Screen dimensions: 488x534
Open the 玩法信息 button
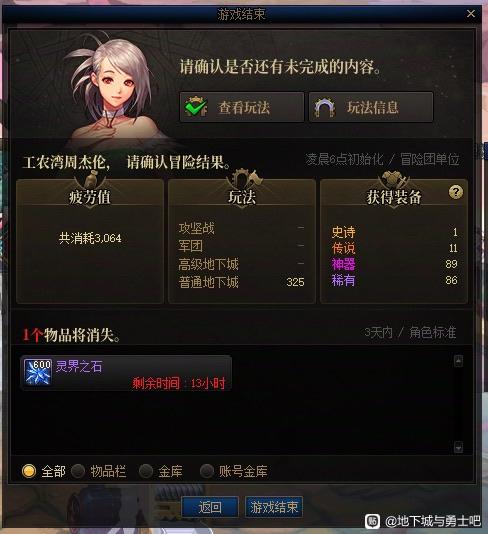coord(371,107)
